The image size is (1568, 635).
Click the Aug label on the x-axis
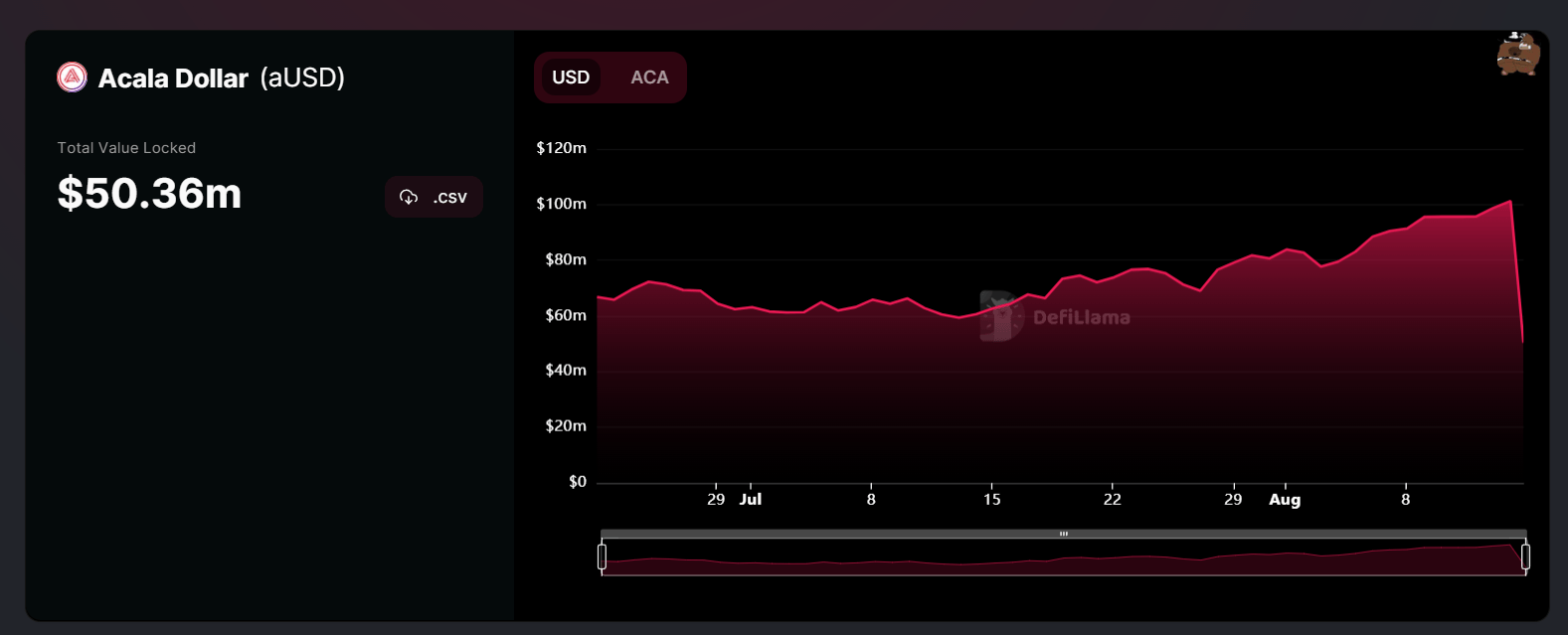pos(1284,500)
